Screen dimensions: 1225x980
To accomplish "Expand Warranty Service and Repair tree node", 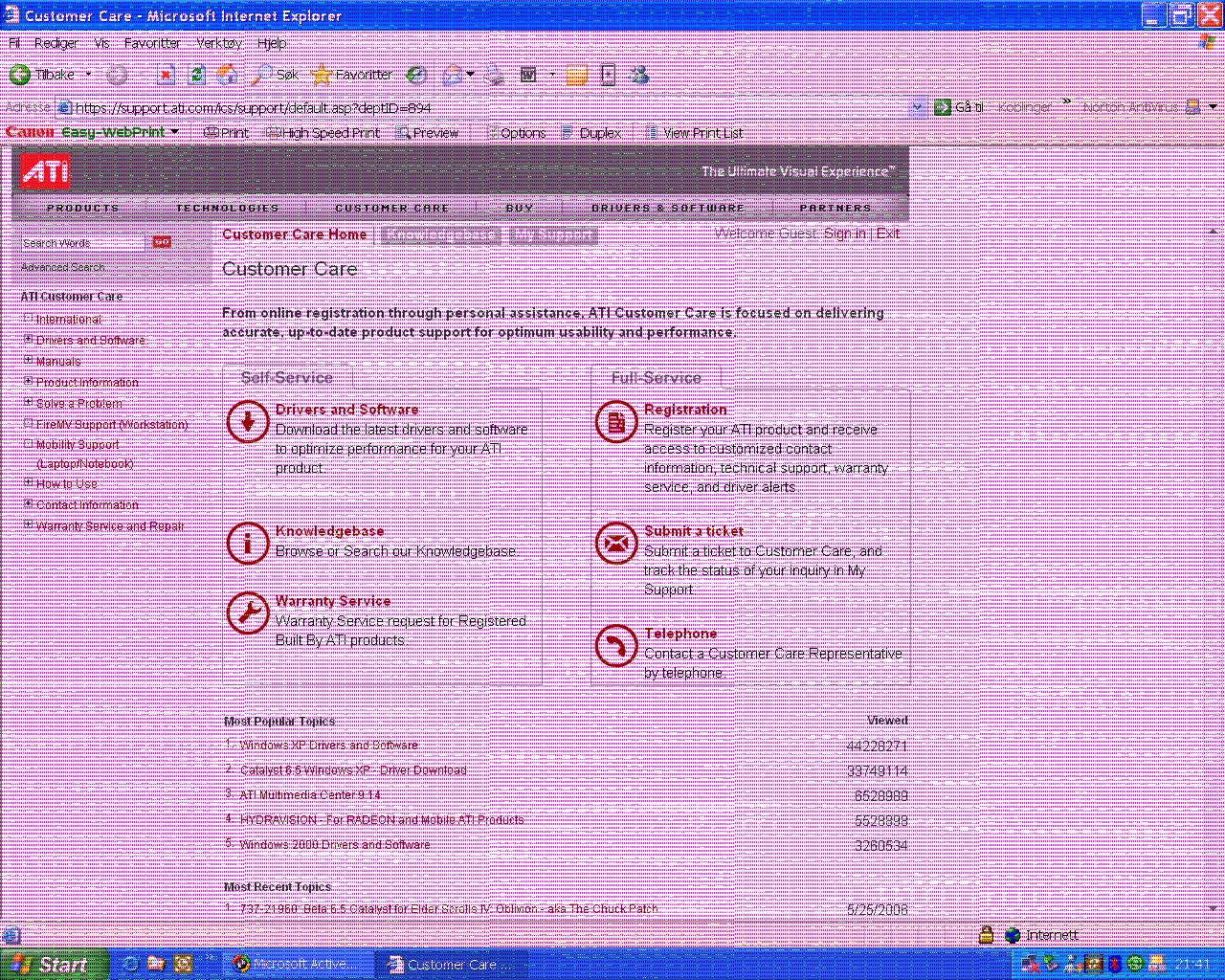I will click(29, 525).
